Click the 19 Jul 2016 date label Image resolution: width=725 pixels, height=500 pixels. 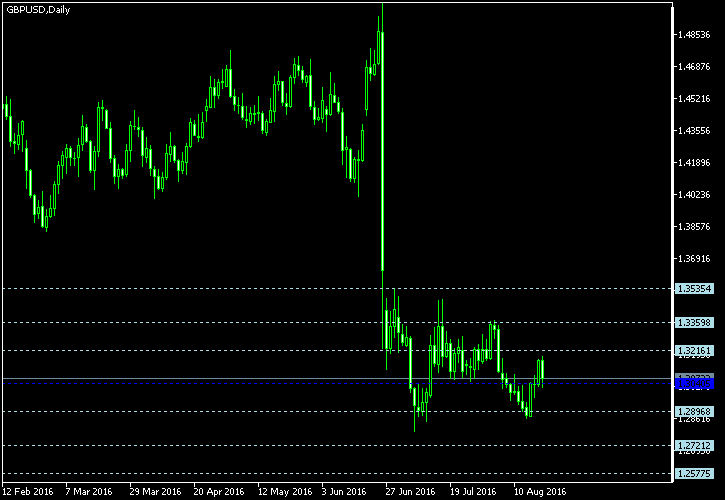tap(473, 491)
